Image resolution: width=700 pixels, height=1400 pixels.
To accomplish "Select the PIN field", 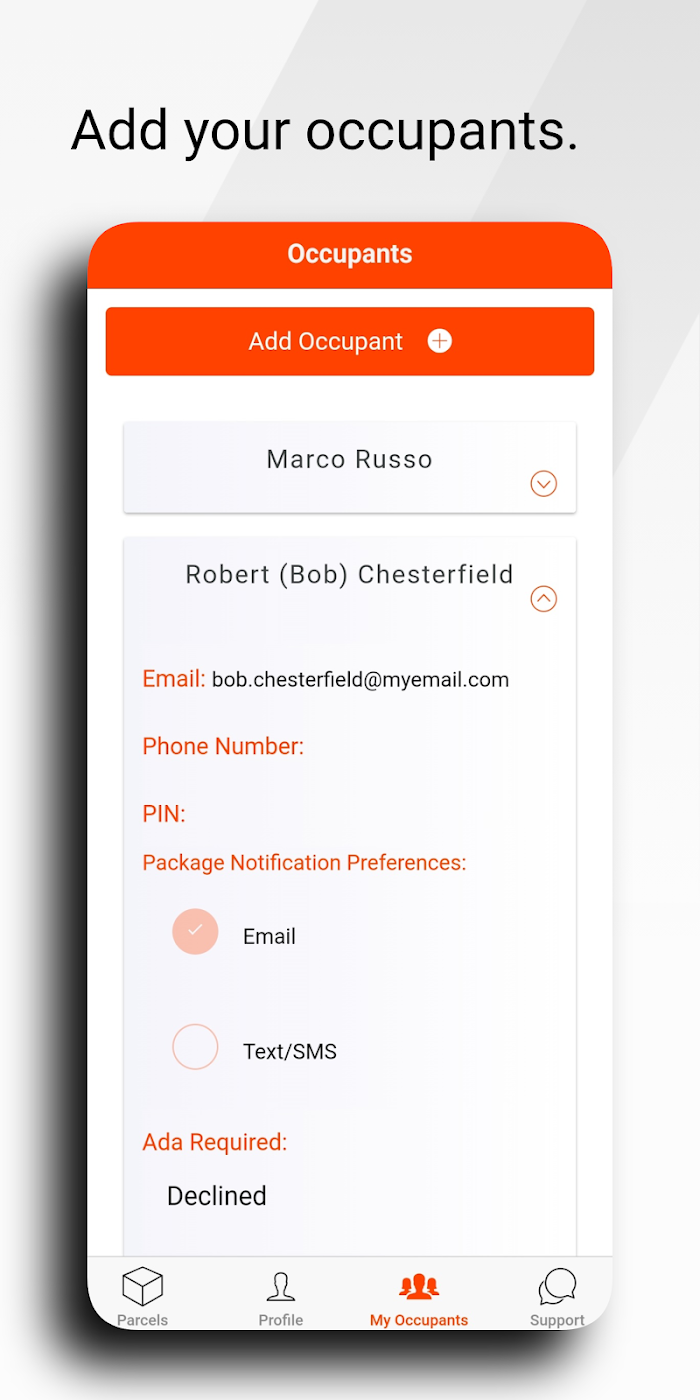I will point(164,814).
